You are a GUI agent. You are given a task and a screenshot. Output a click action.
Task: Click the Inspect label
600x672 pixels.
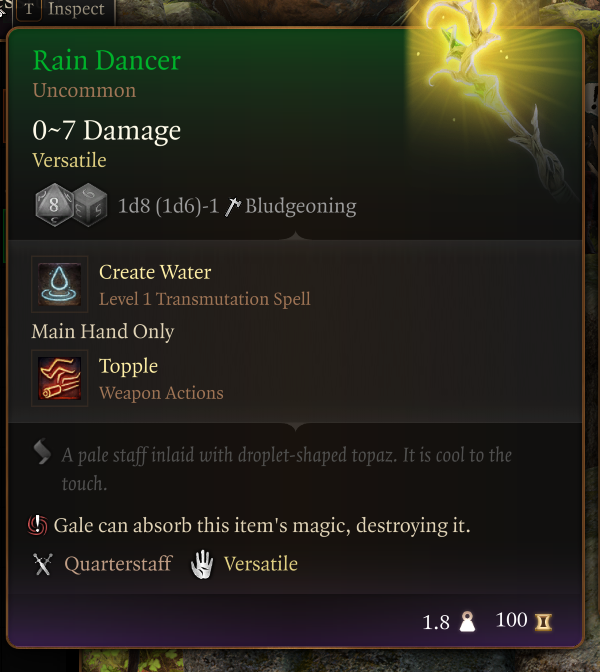coord(76,9)
